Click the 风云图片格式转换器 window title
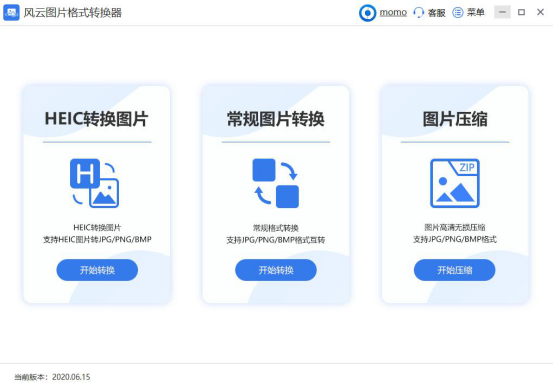This screenshot has width=553, height=389. pyautogui.click(x=73, y=13)
